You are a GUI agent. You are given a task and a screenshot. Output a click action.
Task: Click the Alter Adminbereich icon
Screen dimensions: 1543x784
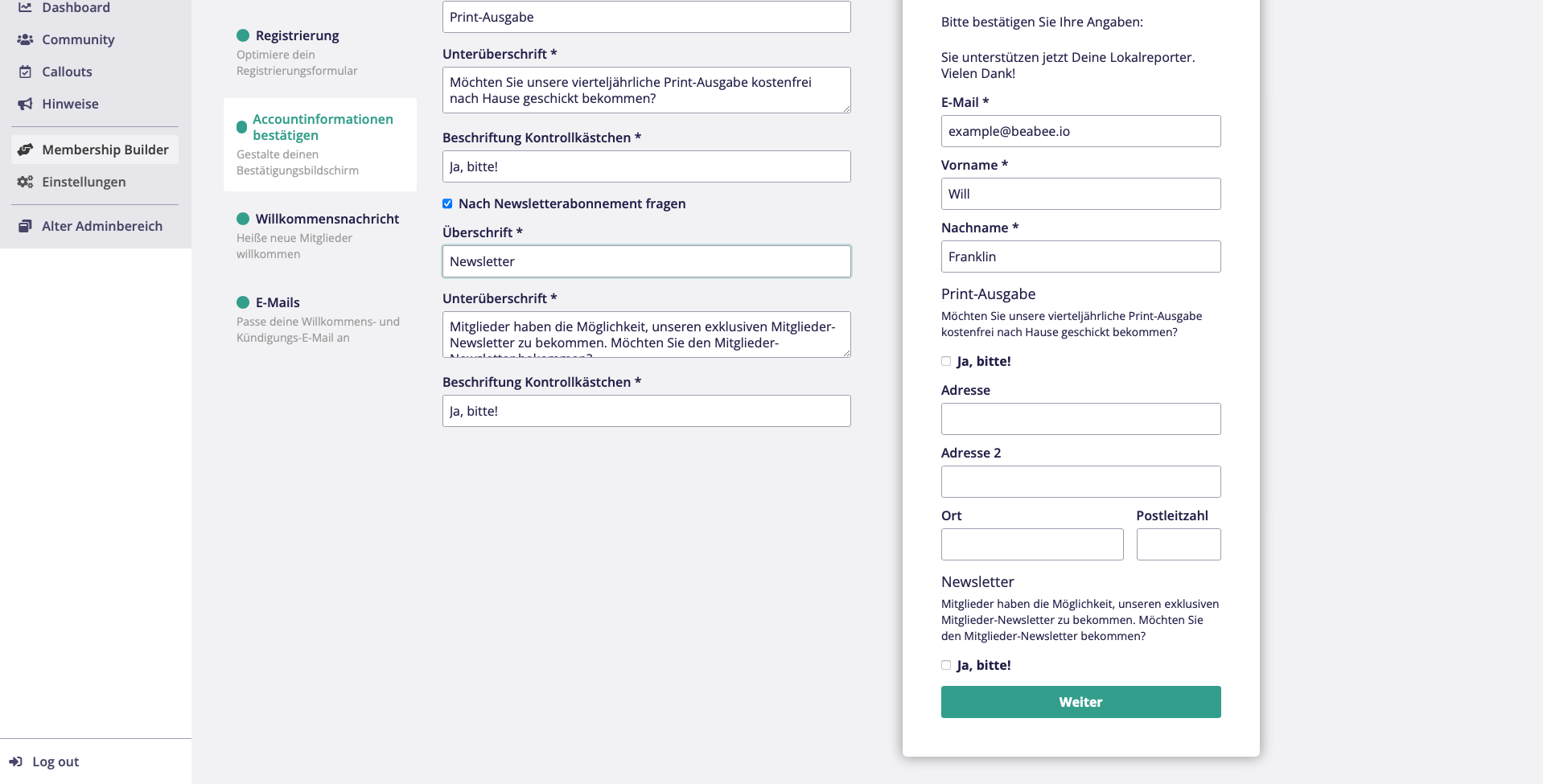point(25,226)
